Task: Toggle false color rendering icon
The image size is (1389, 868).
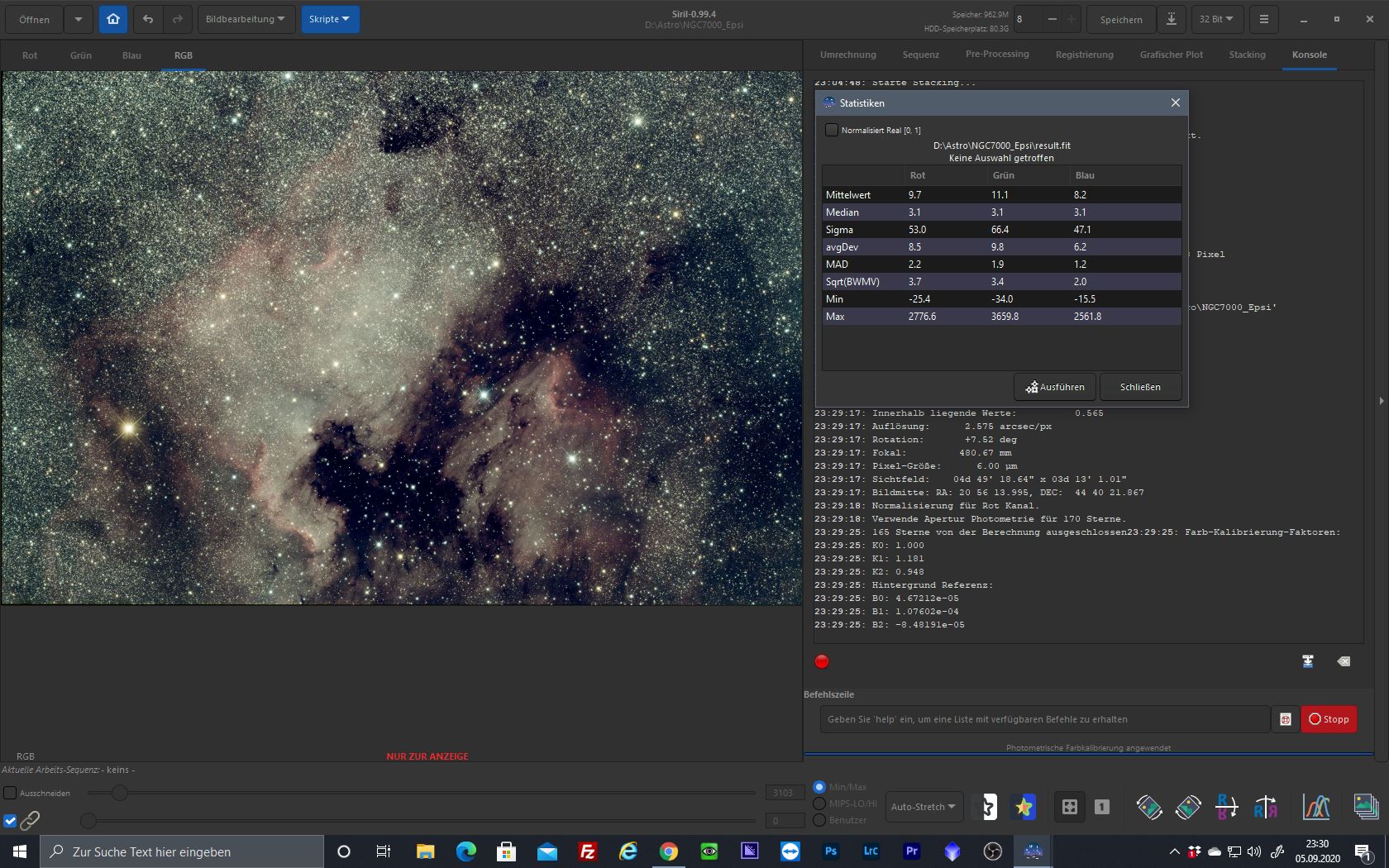Action: point(1024,807)
